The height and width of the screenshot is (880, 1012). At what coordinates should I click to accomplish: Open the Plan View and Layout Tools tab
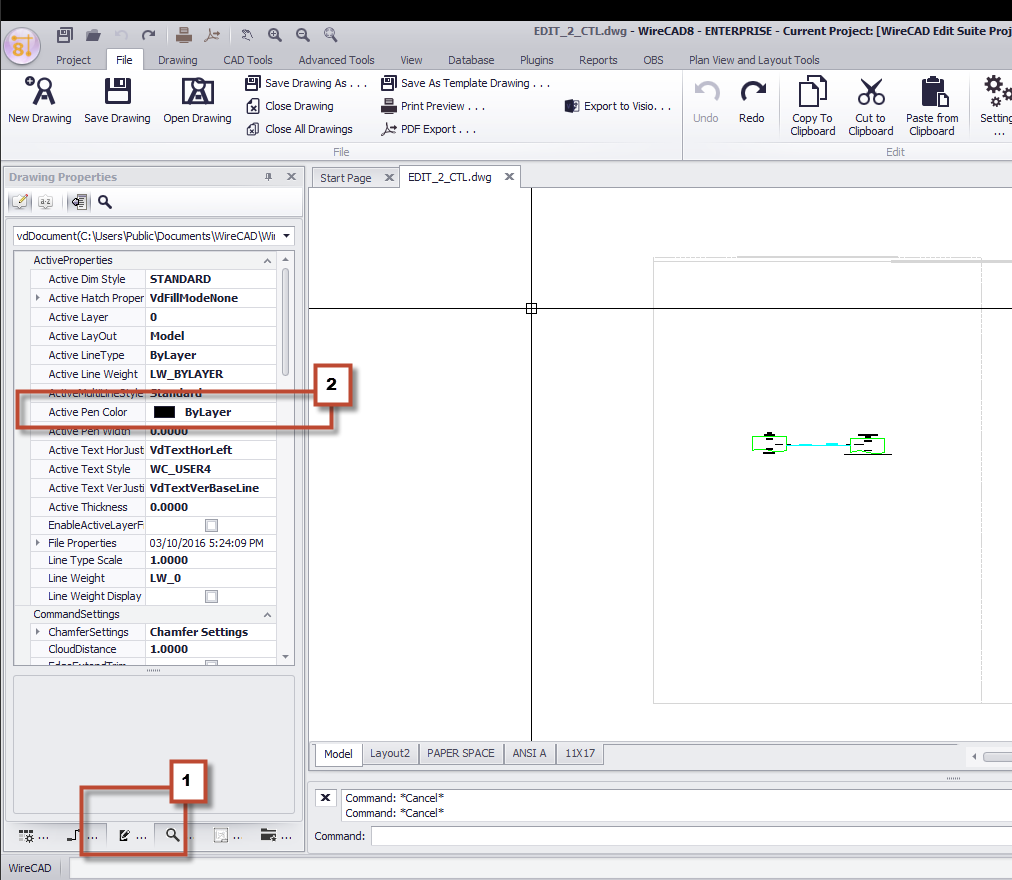754,60
